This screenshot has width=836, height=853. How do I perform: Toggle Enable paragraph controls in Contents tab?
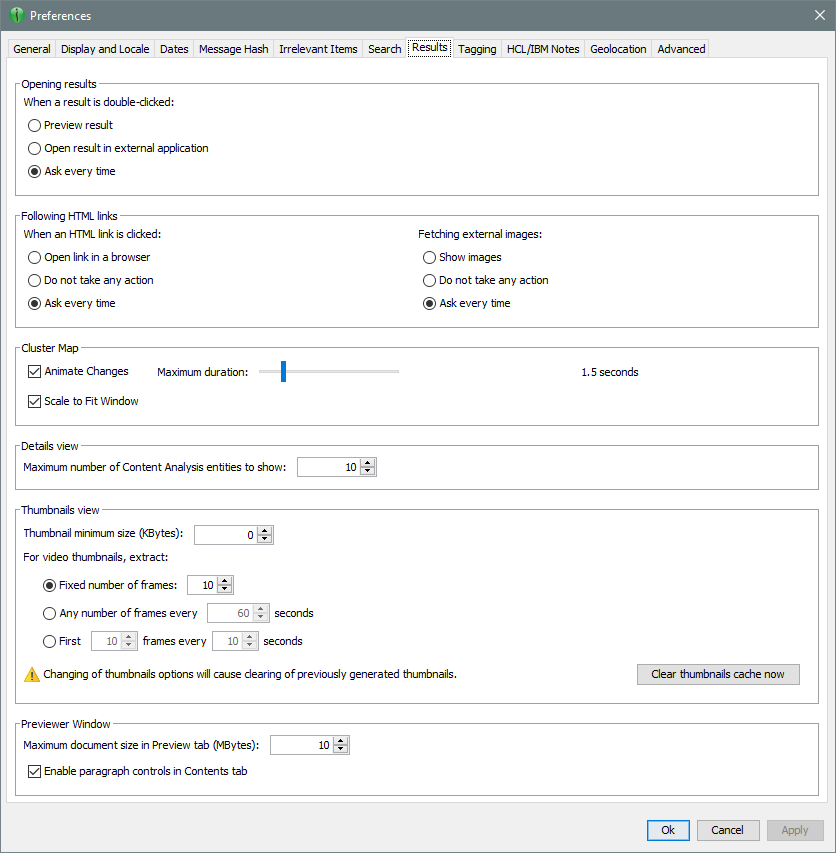pos(35,771)
